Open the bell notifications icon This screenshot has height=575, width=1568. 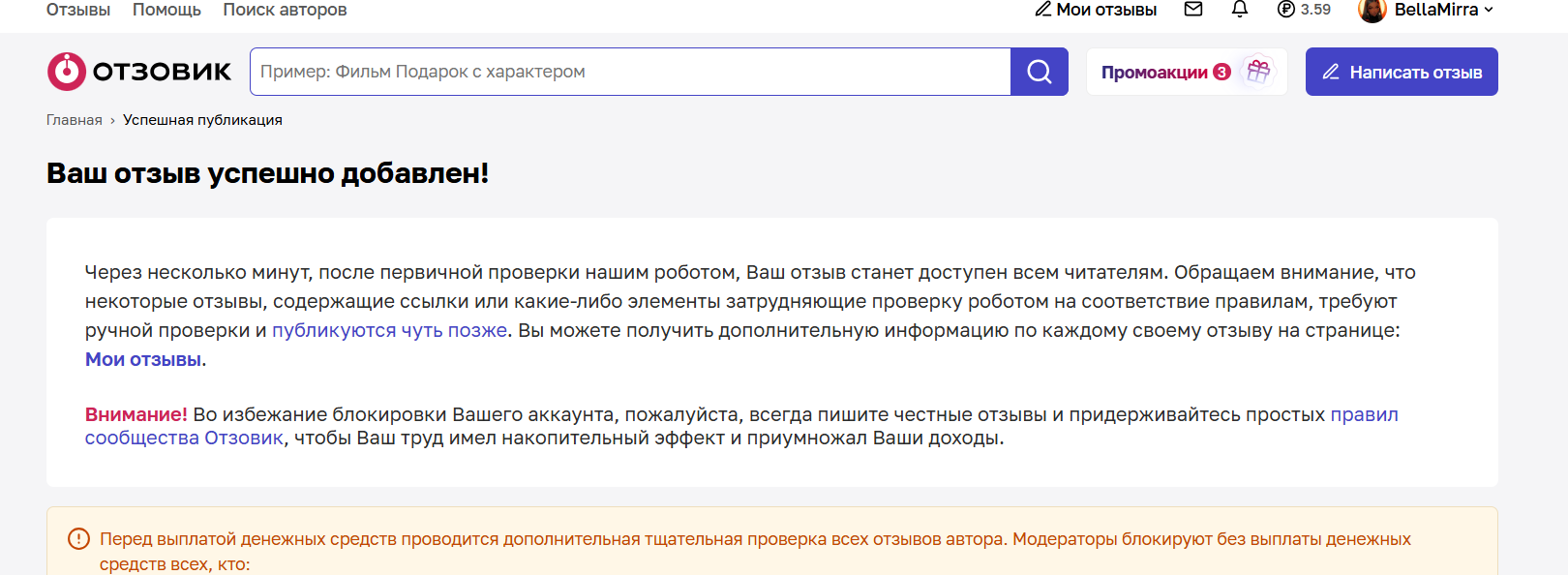click(x=1240, y=10)
